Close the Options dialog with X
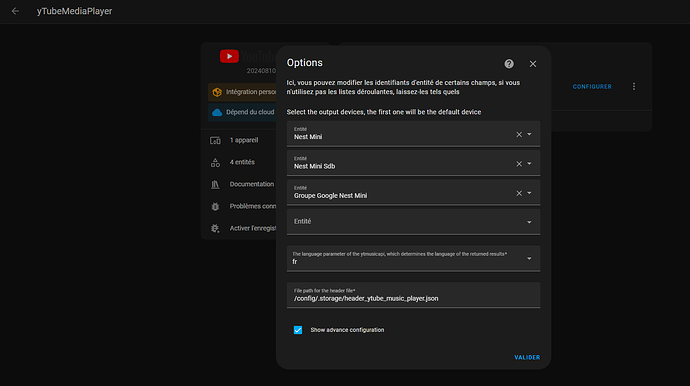This screenshot has width=690, height=386. point(532,64)
